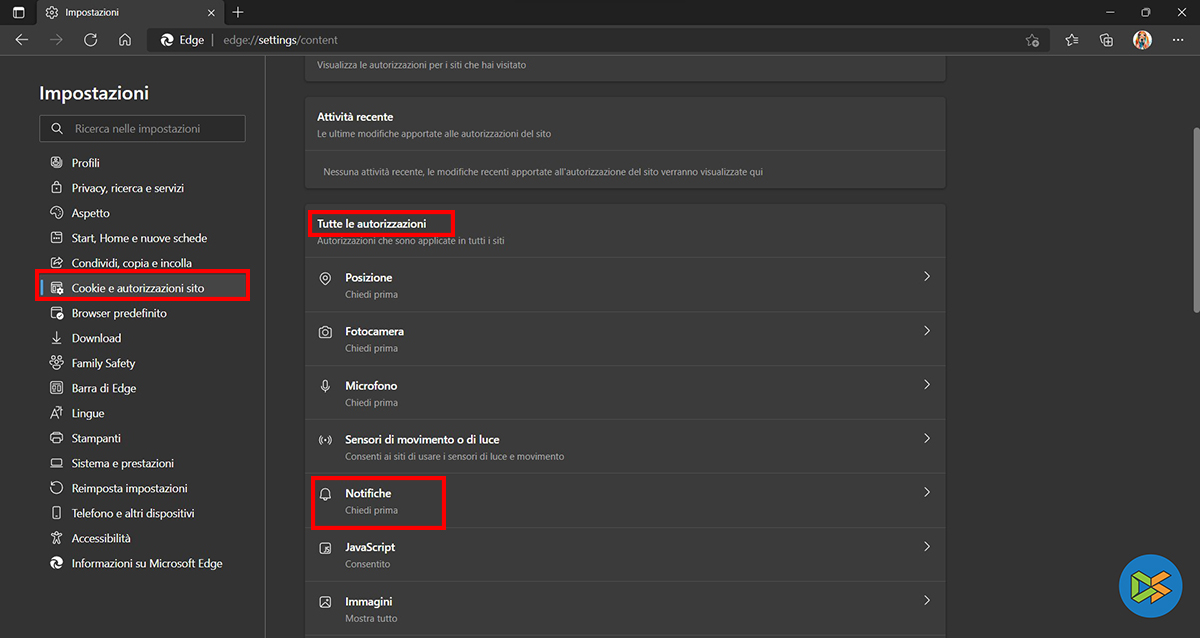Expand the Fotocamera permission chevron
This screenshot has height=638, width=1200.
[x=926, y=331]
